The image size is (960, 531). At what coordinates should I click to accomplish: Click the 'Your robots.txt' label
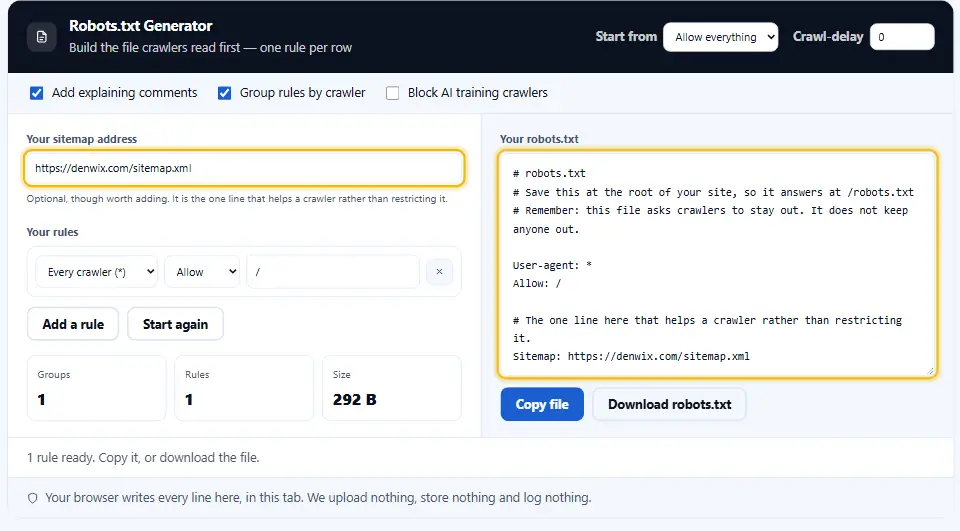tap(539, 139)
